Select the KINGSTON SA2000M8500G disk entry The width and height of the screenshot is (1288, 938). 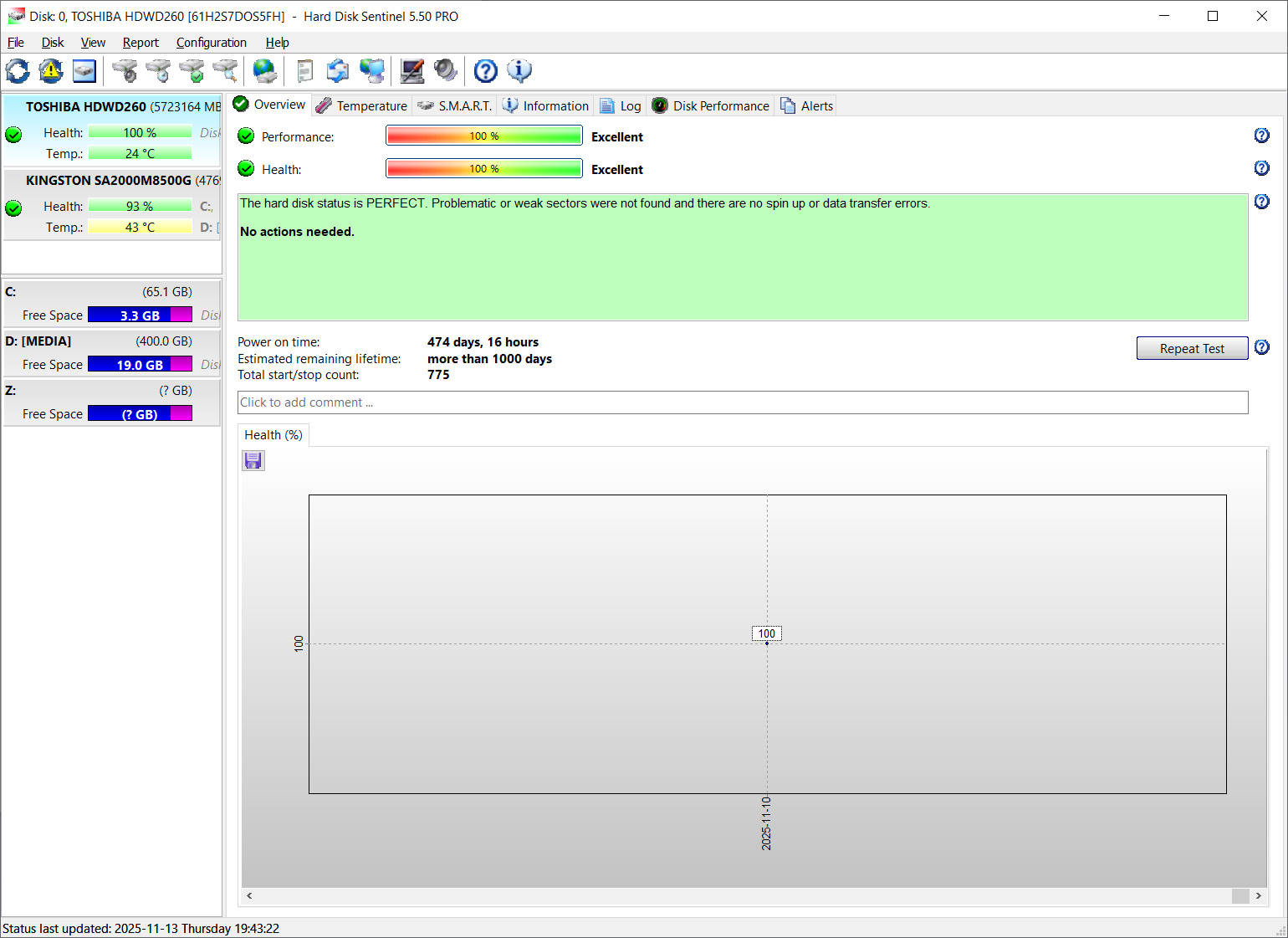click(112, 203)
